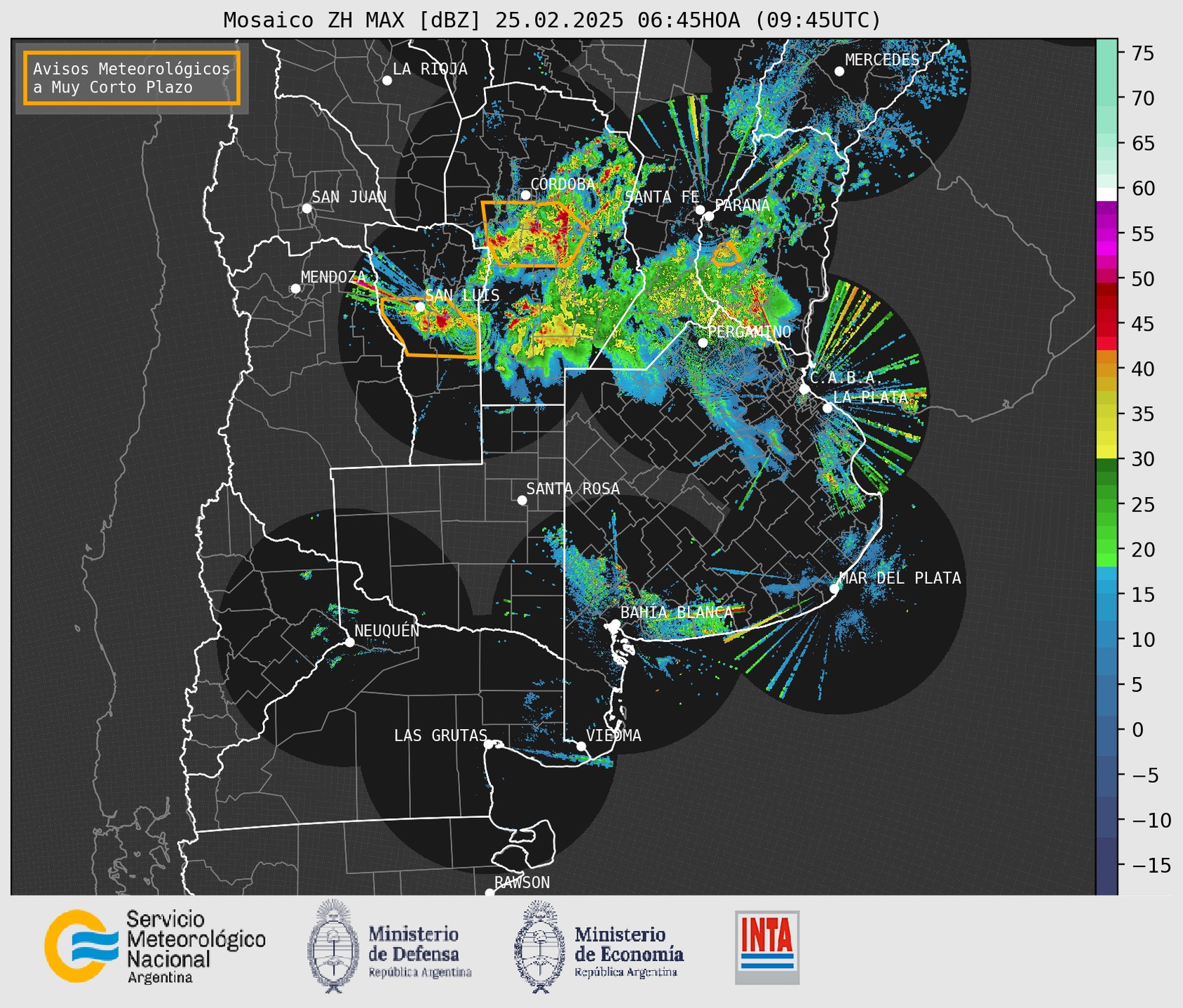Screen dimensions: 1183x1008
Task: Pick the yellow 30 dBZ band on color scale
Action: pyautogui.click(x=1107, y=452)
